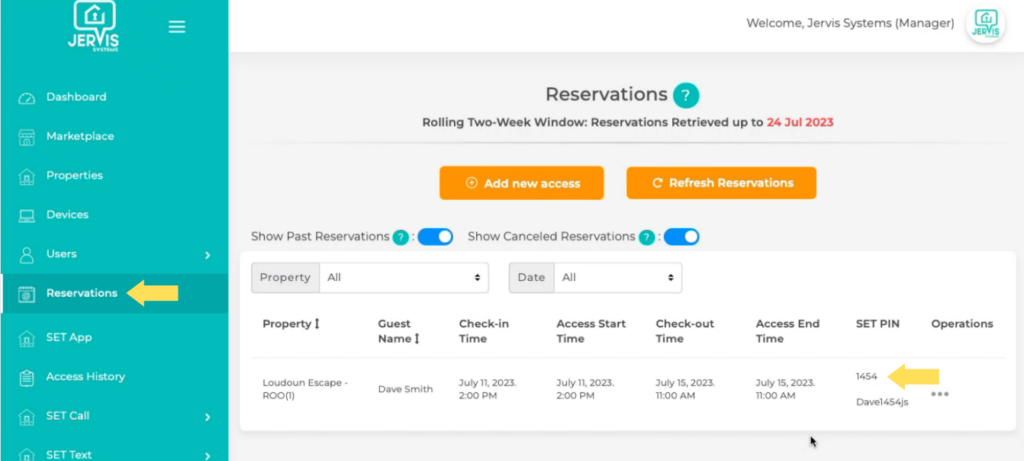Image resolution: width=1024 pixels, height=461 pixels.
Task: Open the SET App menu item
Action: click(x=68, y=337)
